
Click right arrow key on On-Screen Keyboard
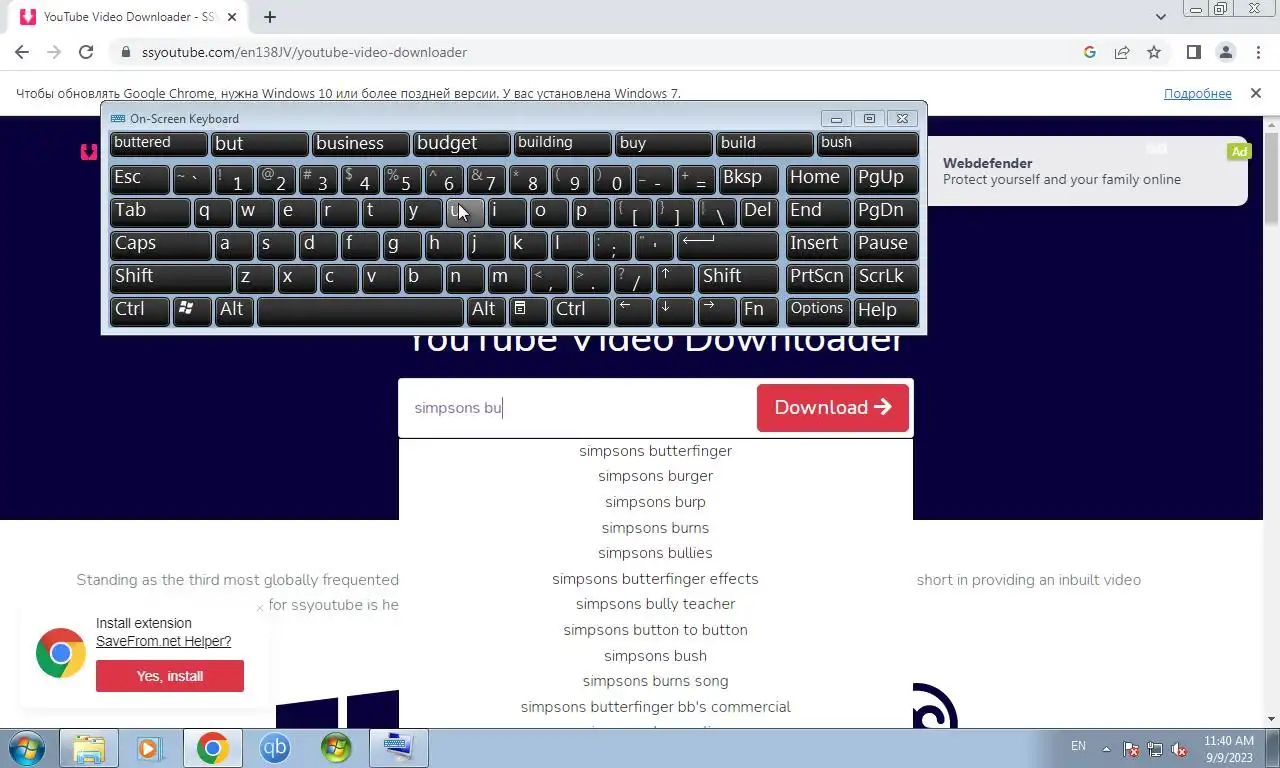pos(717,310)
